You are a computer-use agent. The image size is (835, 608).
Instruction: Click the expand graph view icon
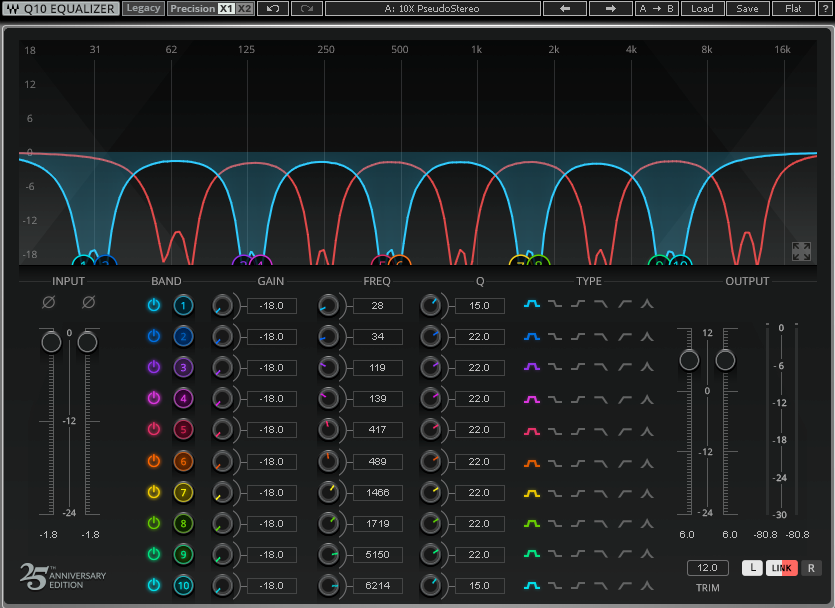coord(801,251)
